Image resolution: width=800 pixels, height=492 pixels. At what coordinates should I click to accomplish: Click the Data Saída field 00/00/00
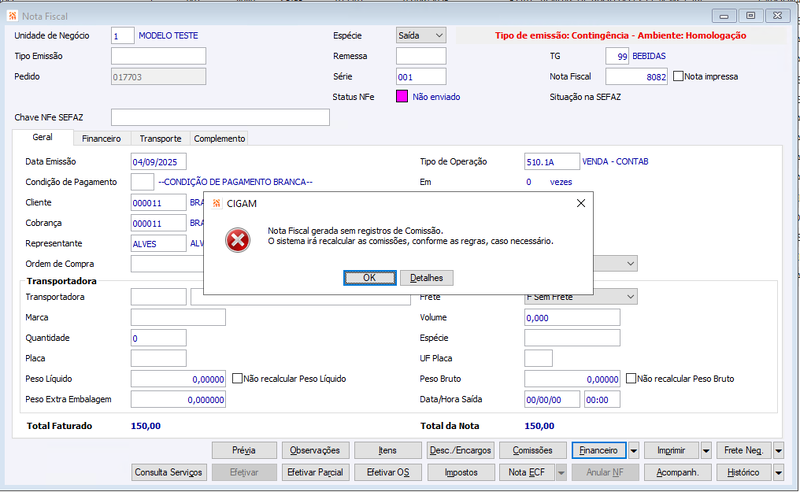[x=552, y=399]
